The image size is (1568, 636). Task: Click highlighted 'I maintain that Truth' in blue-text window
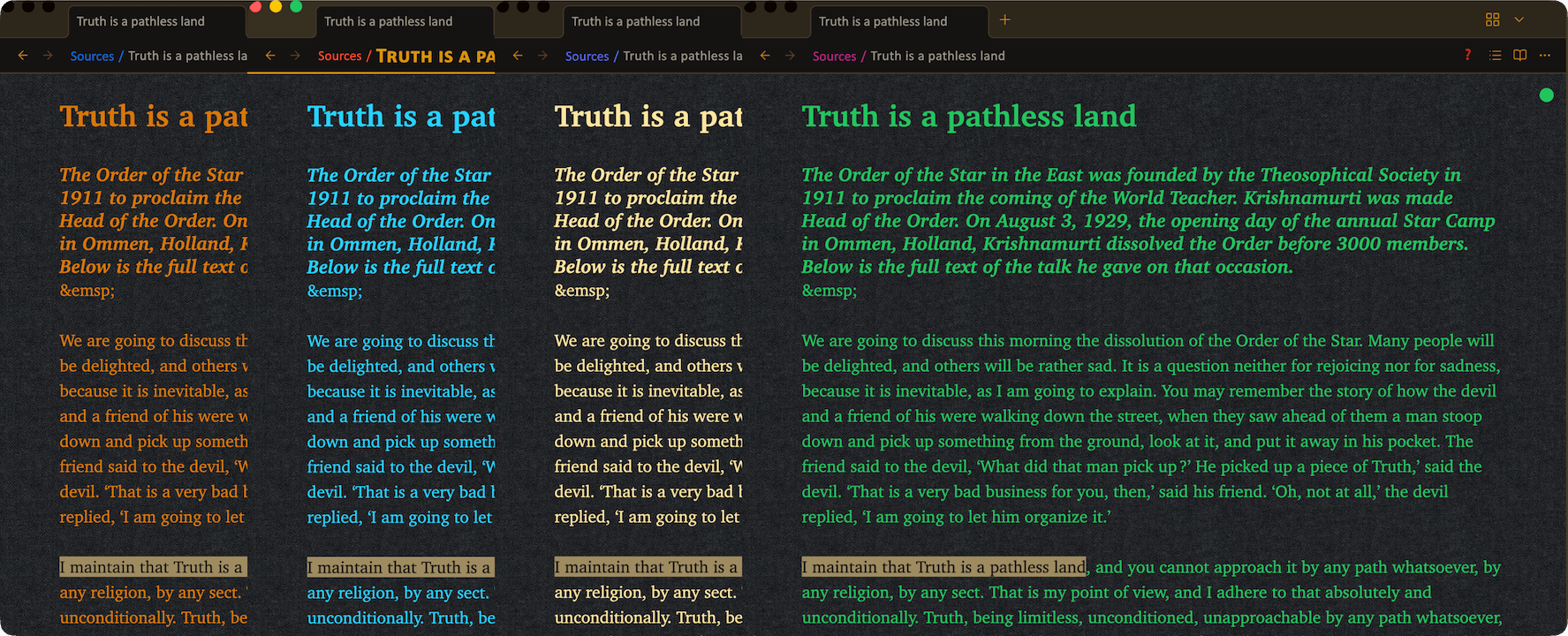(x=400, y=567)
